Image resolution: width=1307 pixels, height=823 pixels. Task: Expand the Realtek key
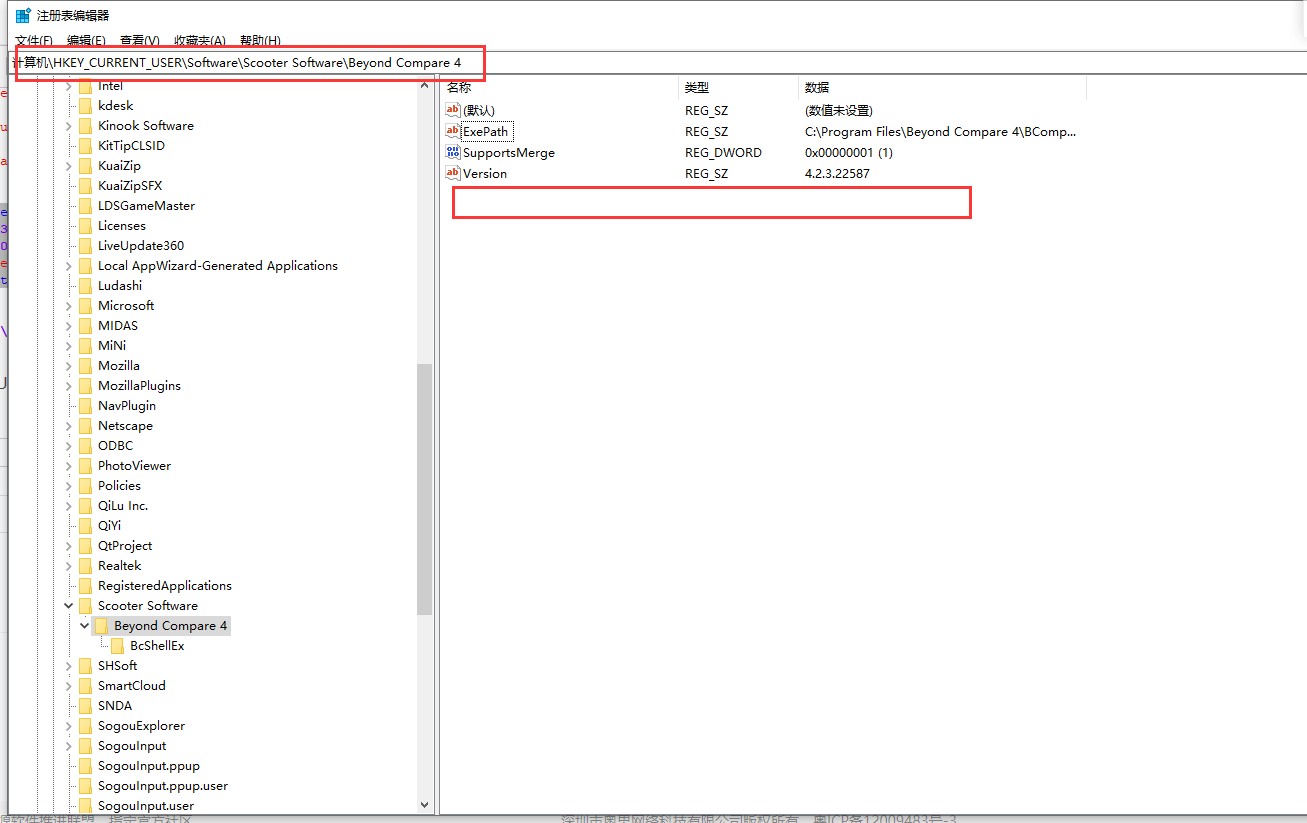click(x=69, y=566)
